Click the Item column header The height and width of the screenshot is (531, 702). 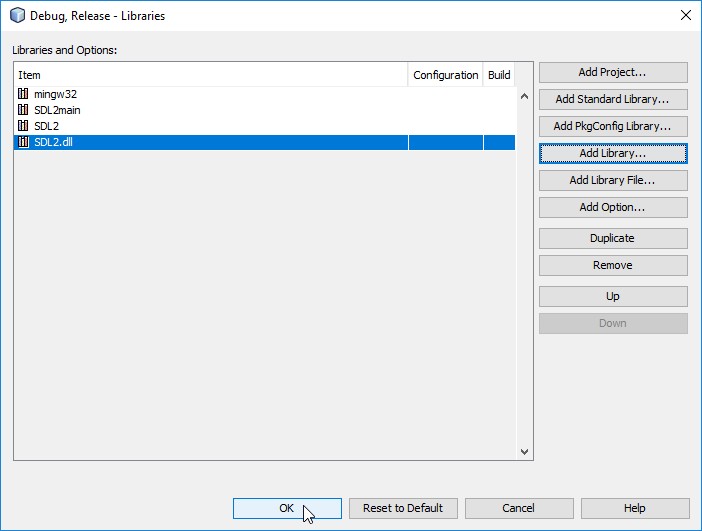coord(211,75)
